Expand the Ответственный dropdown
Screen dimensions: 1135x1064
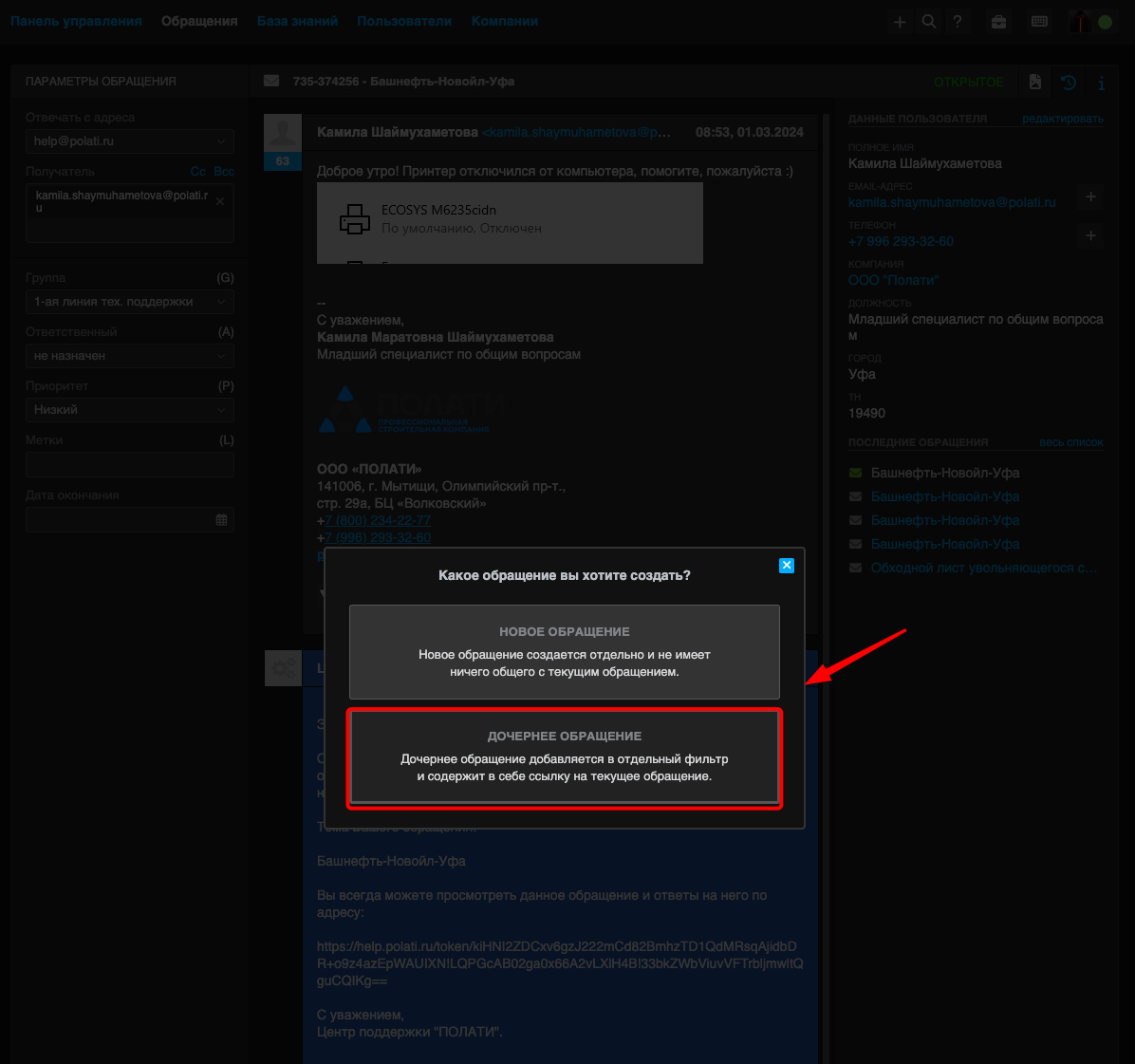click(130, 356)
